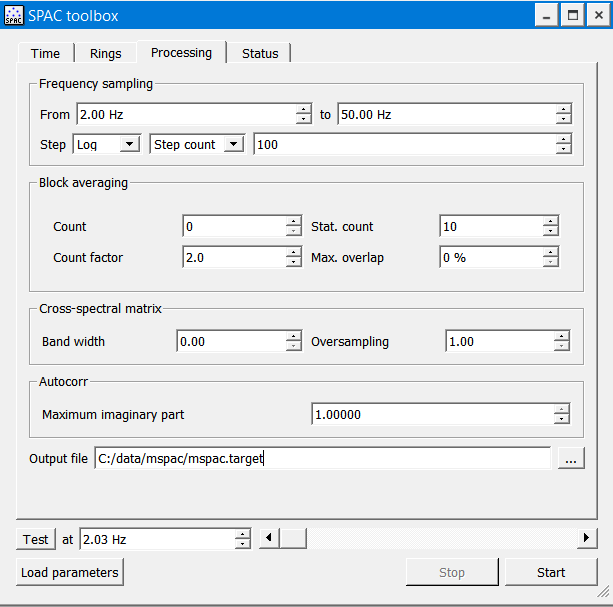Decrease the to frequency with down arrow
The height and width of the screenshot is (607, 613).
pyautogui.click(x=564, y=120)
